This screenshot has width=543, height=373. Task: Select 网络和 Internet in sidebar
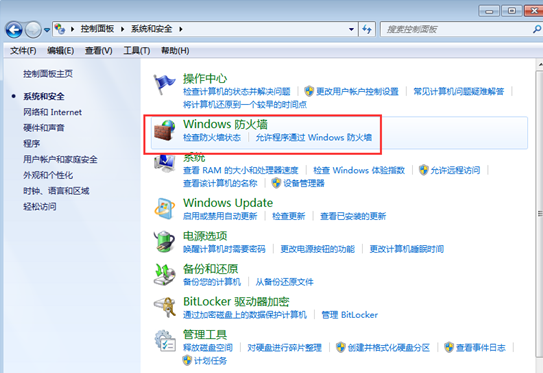[52, 112]
